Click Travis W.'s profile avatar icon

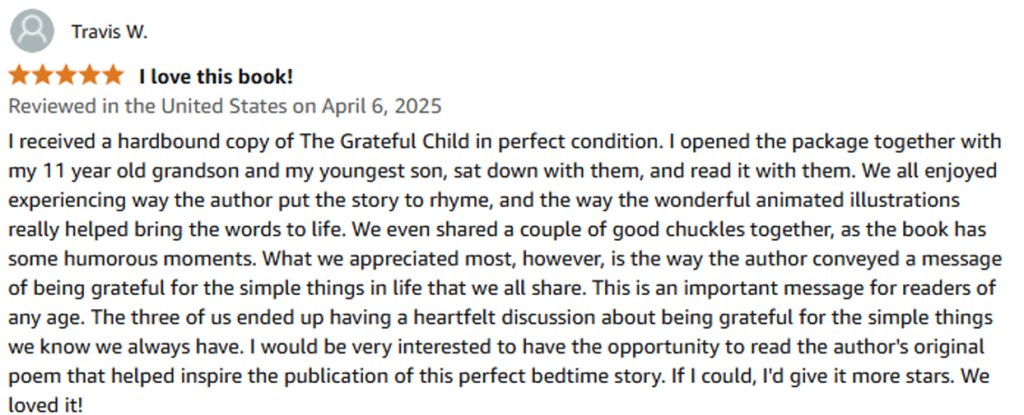pos(32,32)
